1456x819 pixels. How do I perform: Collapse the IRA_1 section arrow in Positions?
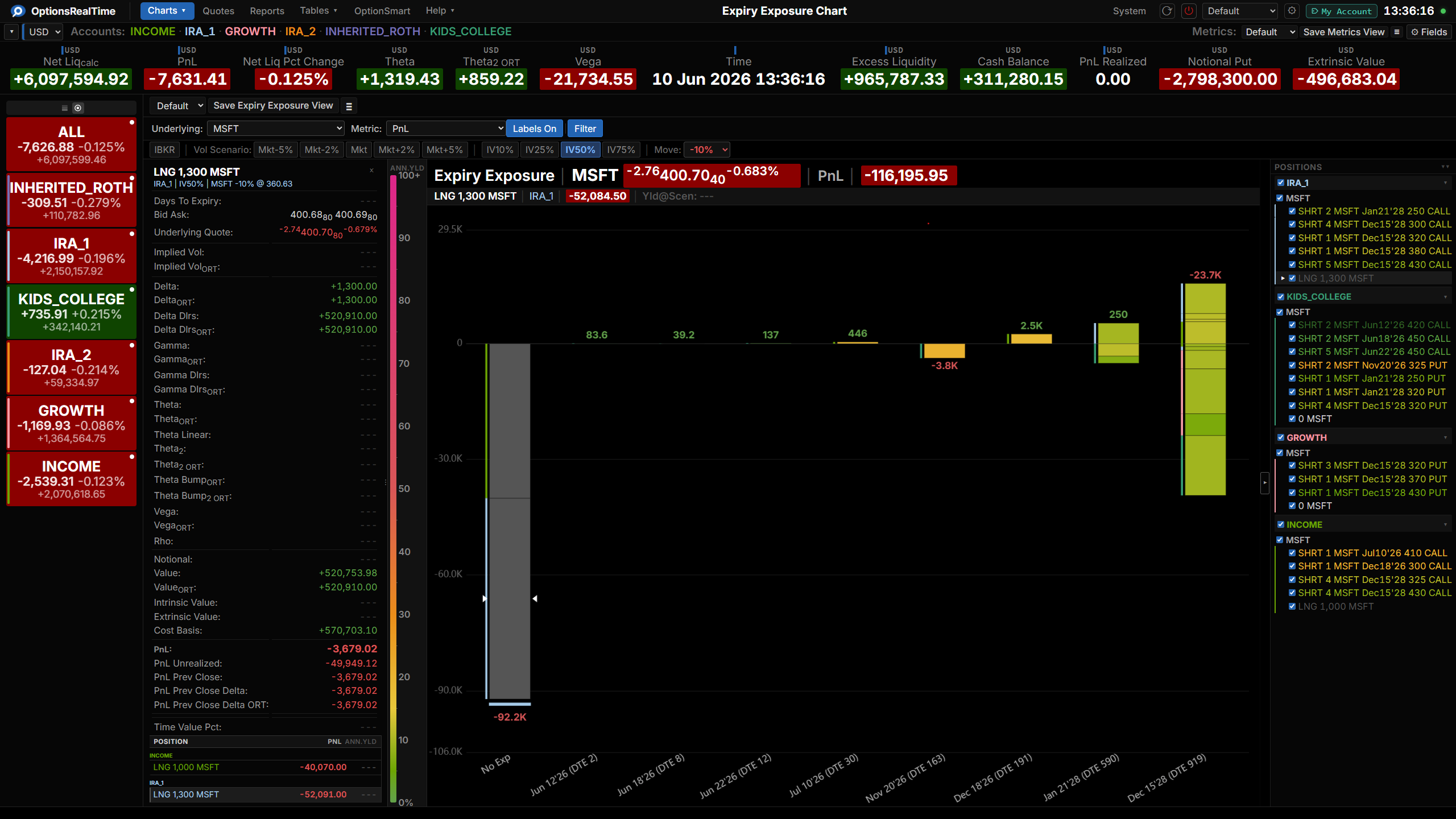click(x=1445, y=183)
